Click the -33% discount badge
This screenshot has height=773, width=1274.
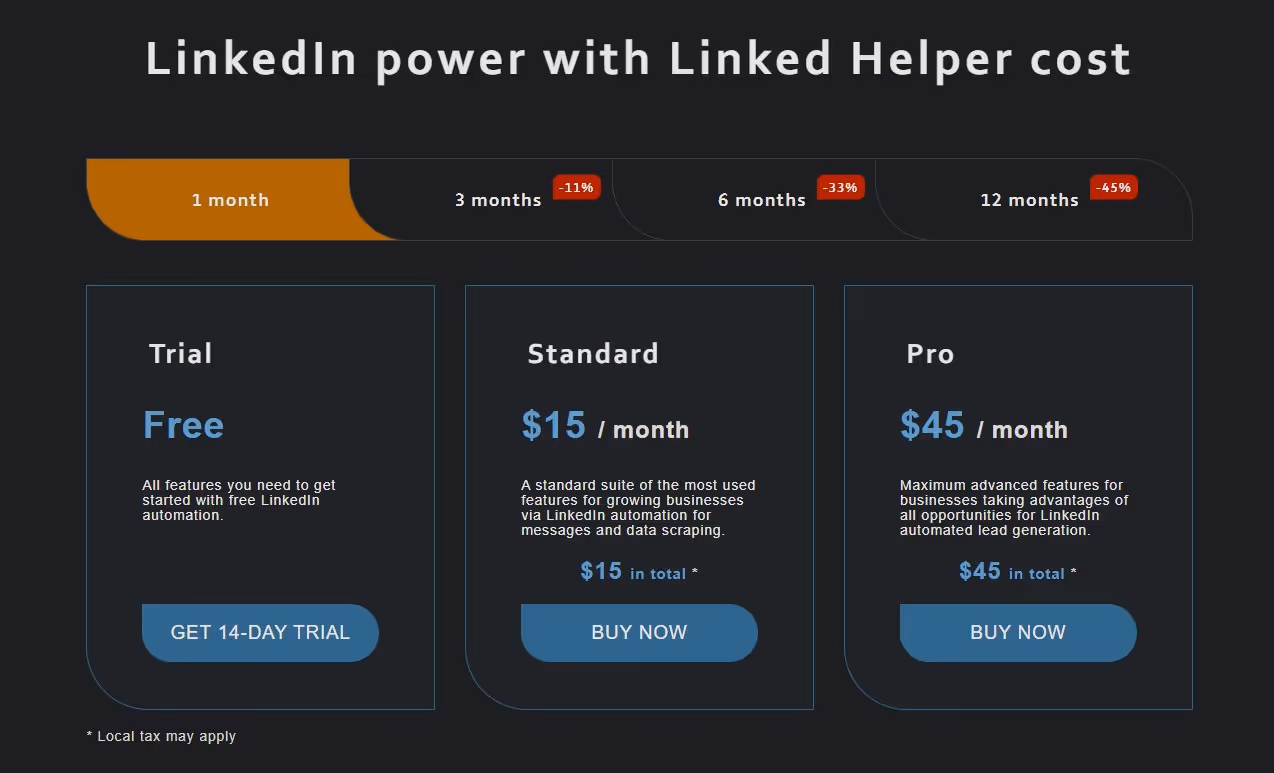point(841,187)
